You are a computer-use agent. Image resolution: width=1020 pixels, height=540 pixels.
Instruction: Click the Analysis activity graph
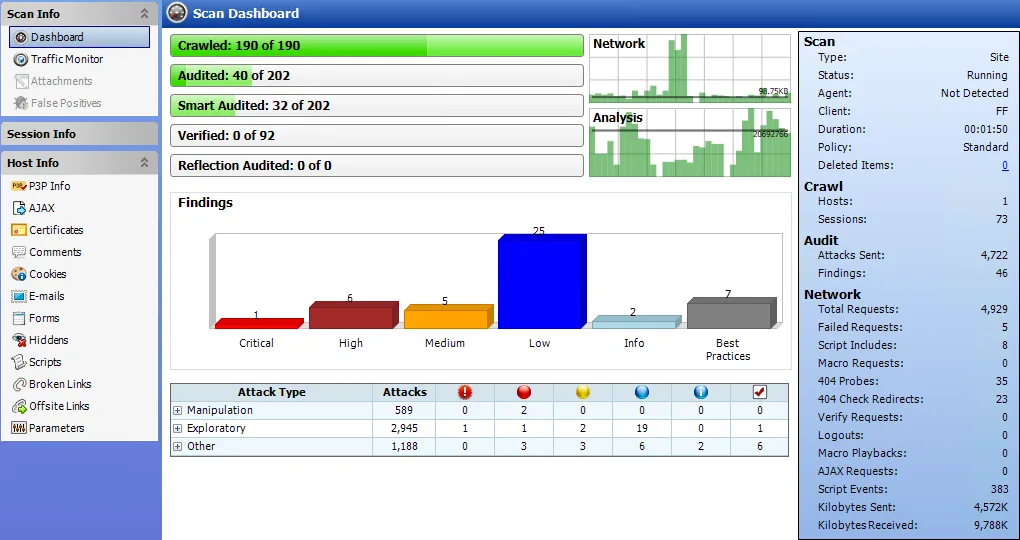pyautogui.click(x=690, y=142)
